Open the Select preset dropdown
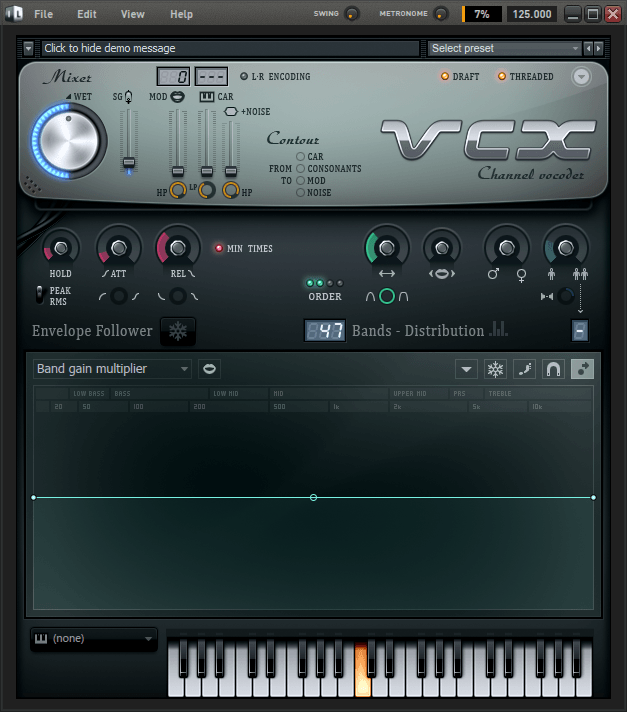 tap(504, 48)
